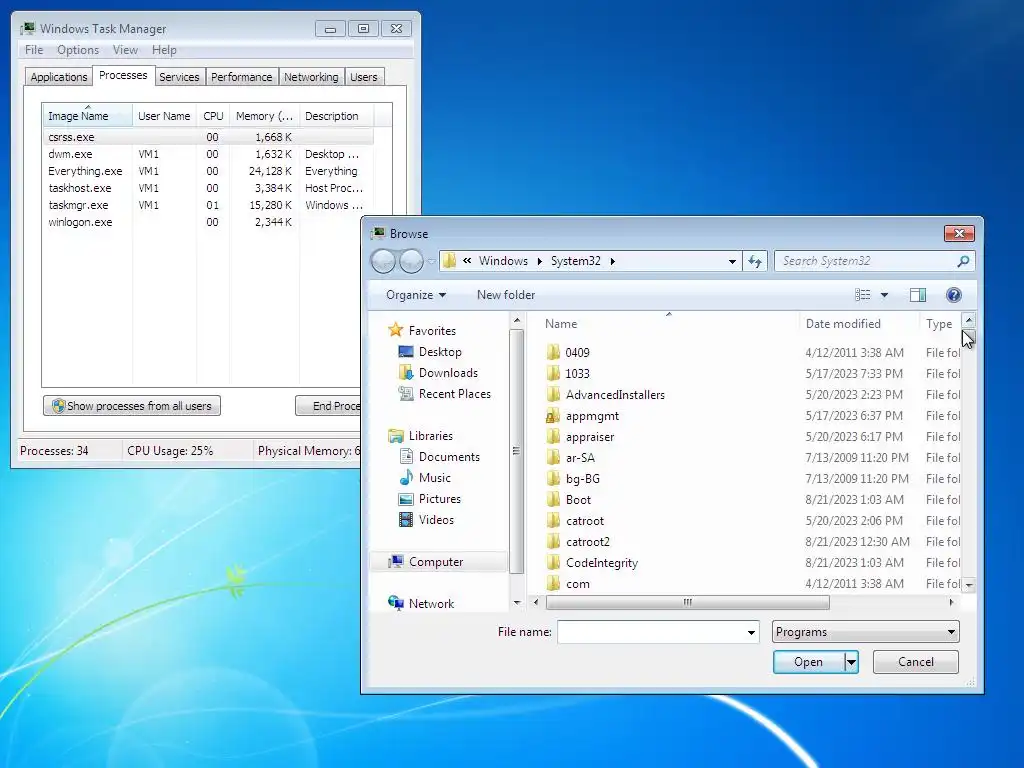Click the search magnifier in Search System32

(x=963, y=261)
